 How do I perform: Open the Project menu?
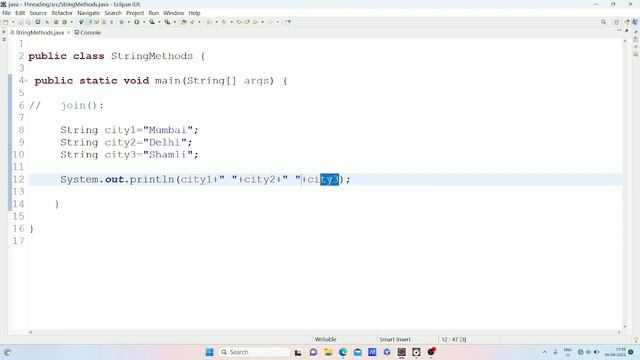(x=135, y=13)
